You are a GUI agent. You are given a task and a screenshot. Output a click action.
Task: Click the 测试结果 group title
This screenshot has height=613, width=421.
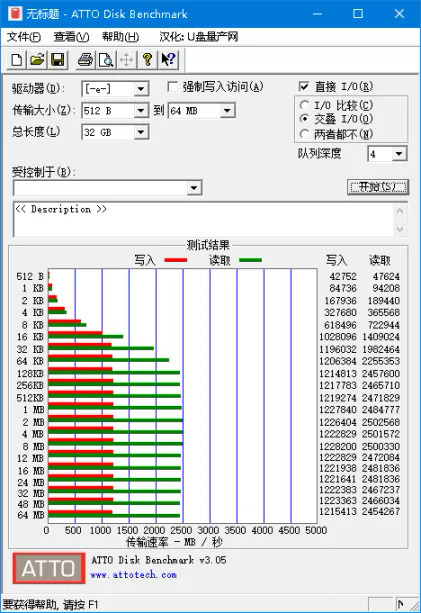208,245
